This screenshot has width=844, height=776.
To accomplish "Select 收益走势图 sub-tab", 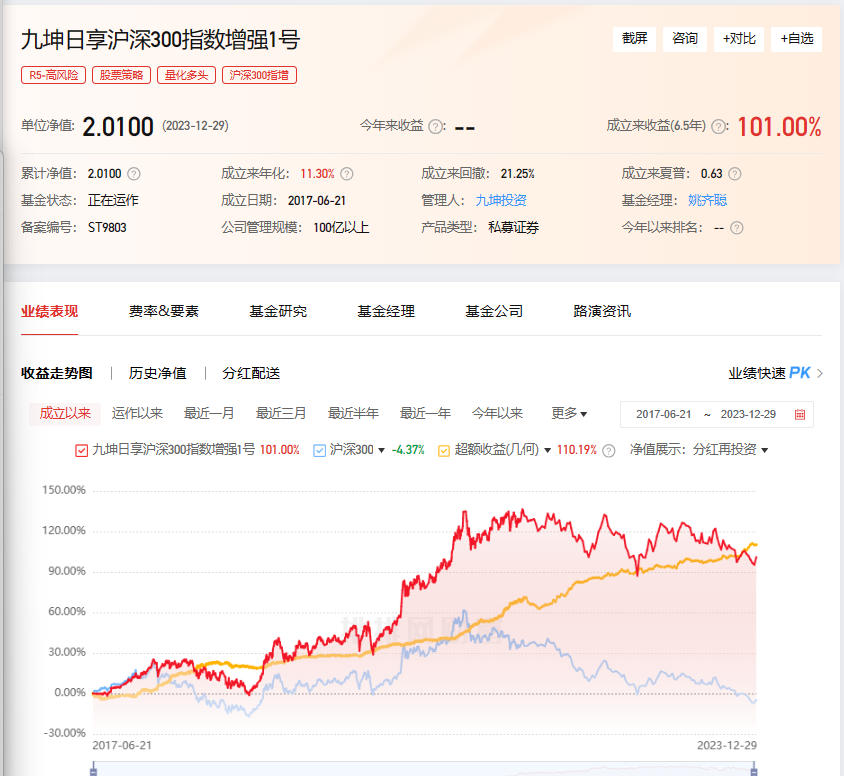I will point(57,373).
